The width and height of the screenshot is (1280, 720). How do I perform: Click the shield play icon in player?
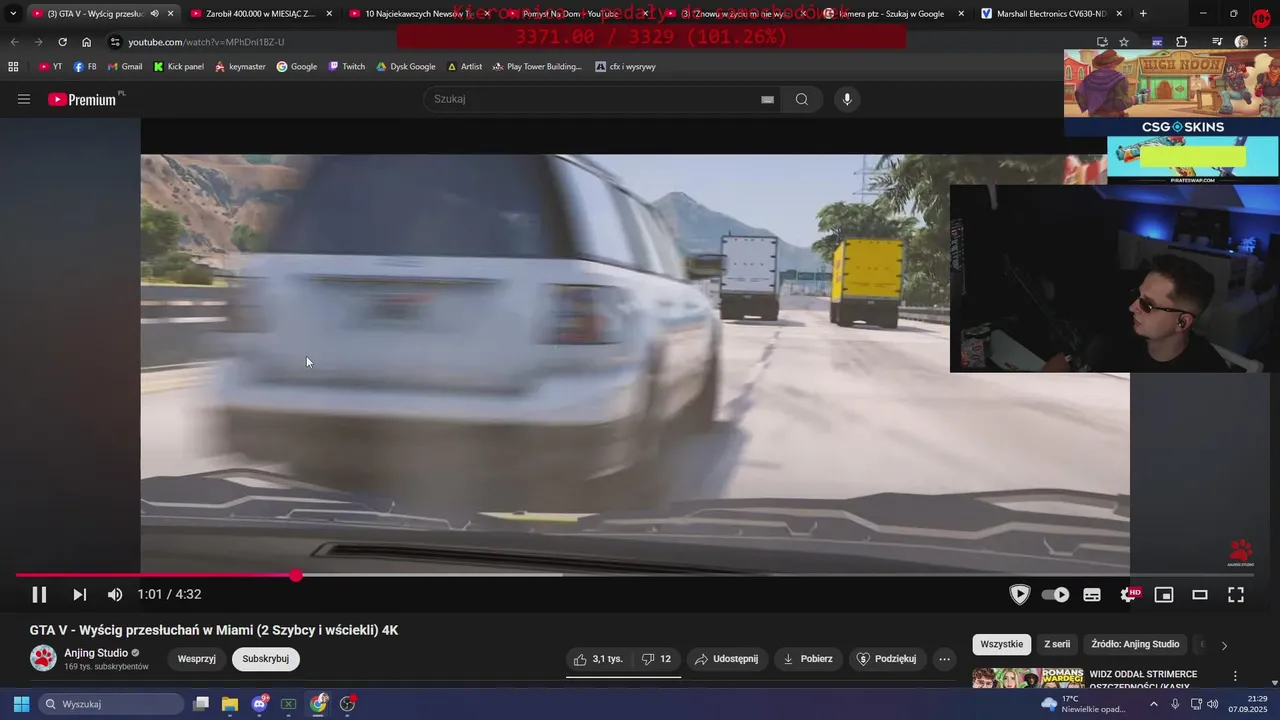click(x=1019, y=594)
